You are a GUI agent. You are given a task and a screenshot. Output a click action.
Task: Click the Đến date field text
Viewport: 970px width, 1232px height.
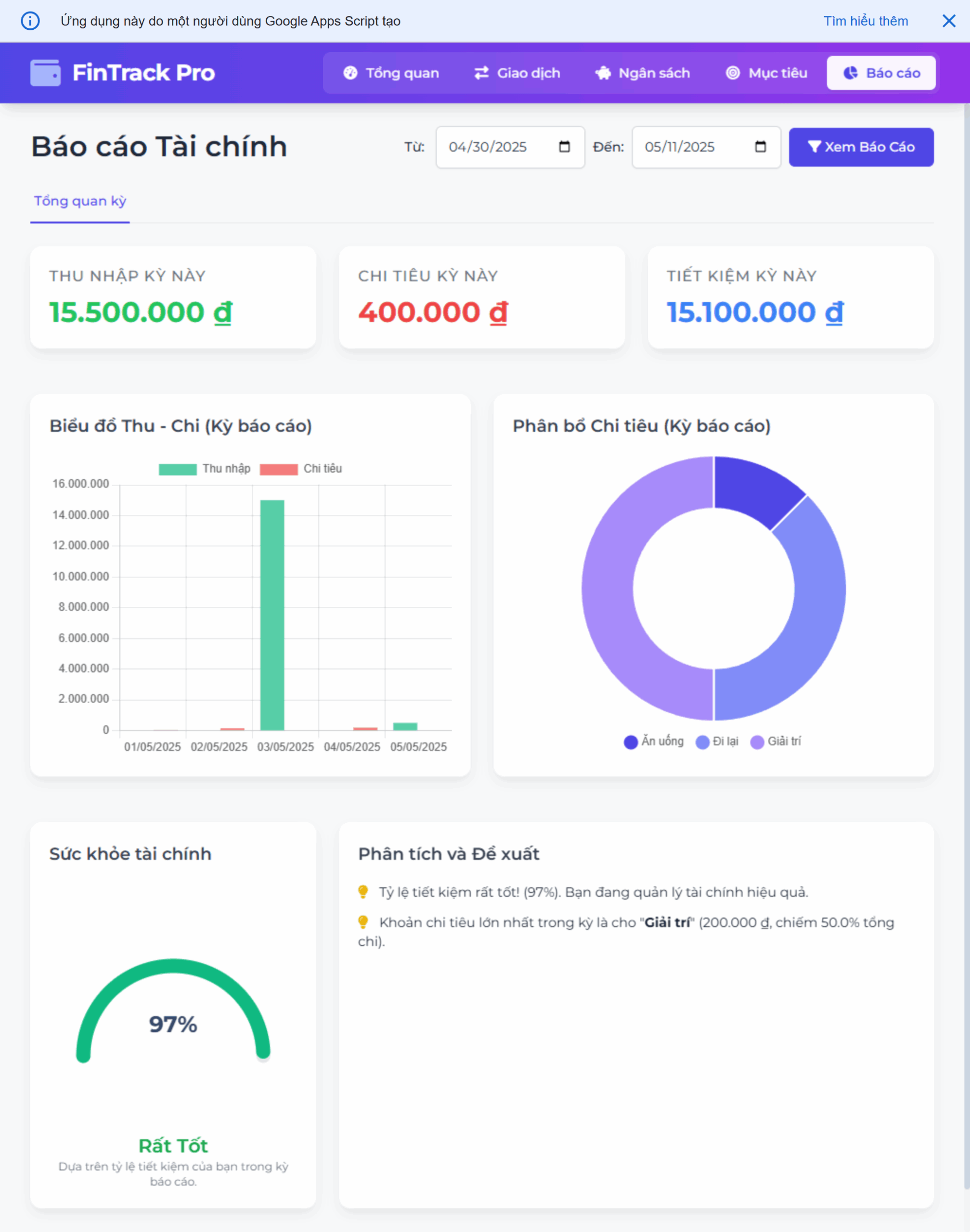(x=679, y=147)
